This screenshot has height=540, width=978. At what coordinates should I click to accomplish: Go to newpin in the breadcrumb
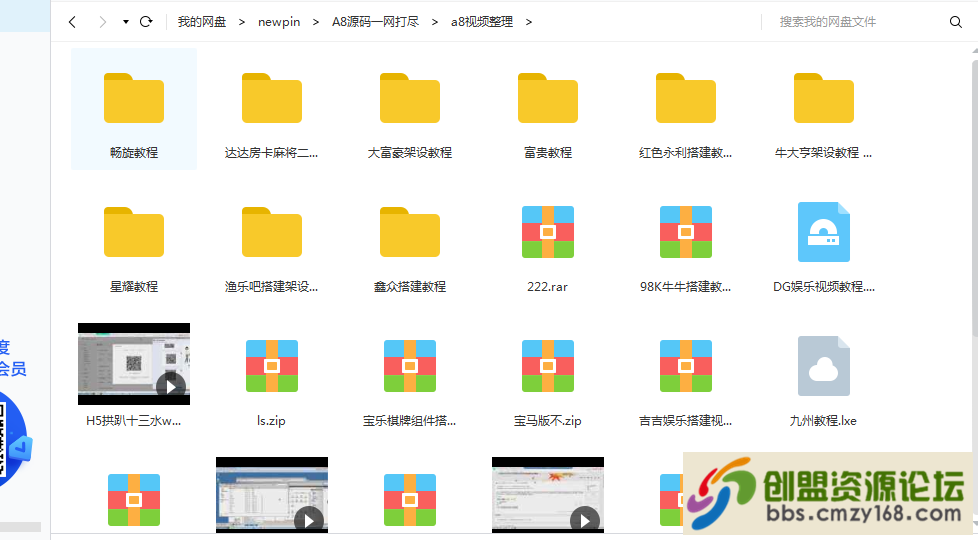(279, 22)
